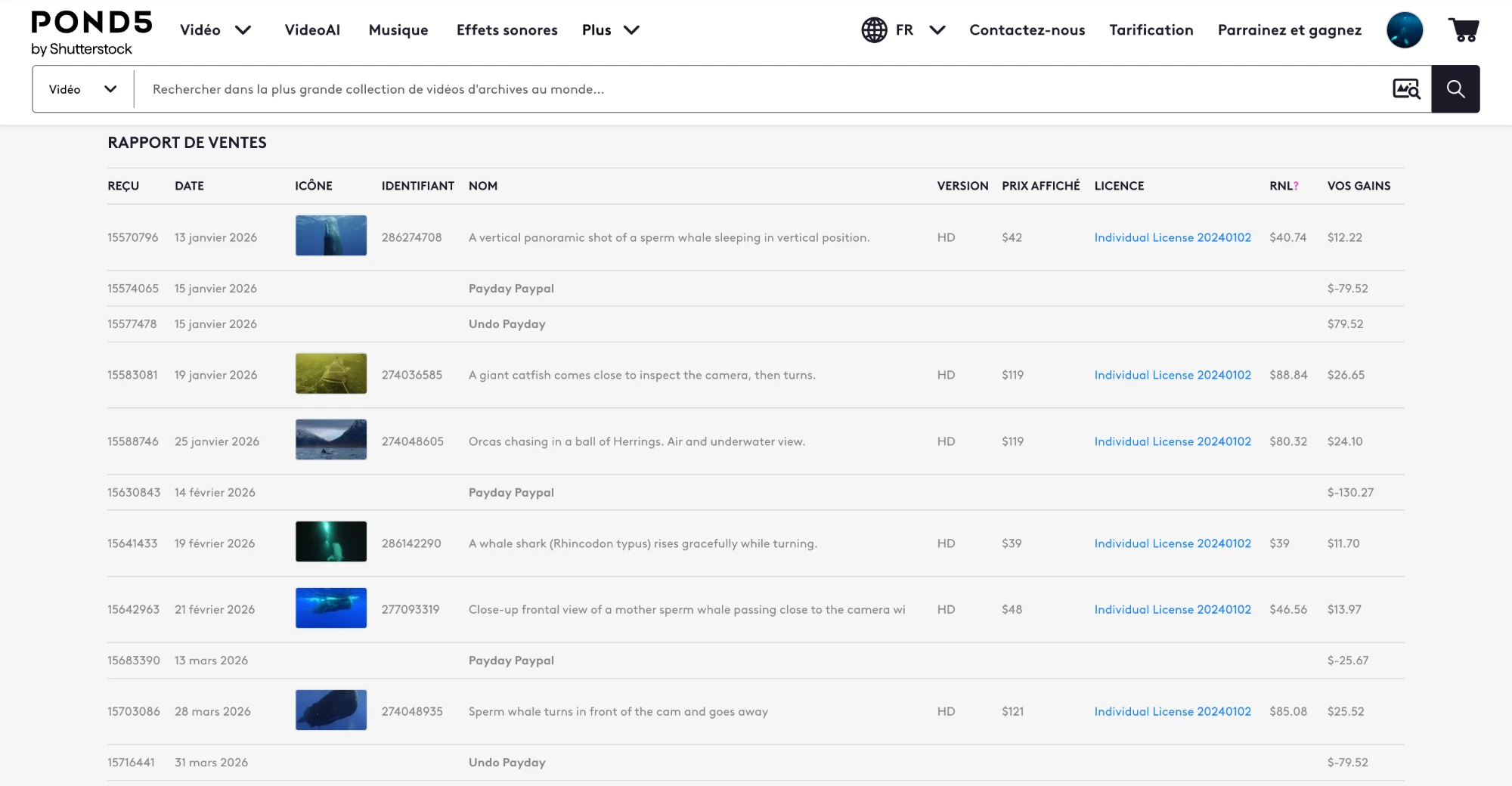Image resolution: width=1512 pixels, height=786 pixels.
Task: Click the RNL question mark help
Action: coord(1296,186)
